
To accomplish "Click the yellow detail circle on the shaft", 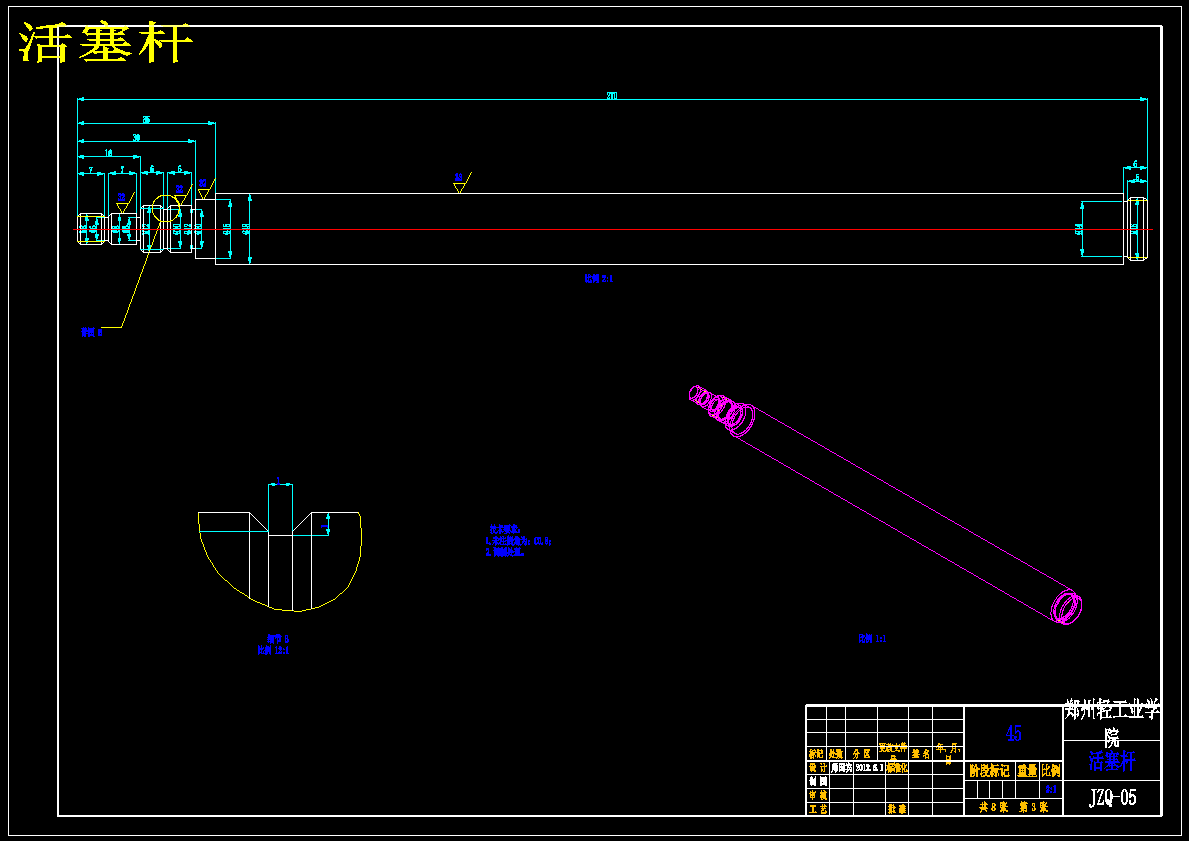I will click(166, 207).
